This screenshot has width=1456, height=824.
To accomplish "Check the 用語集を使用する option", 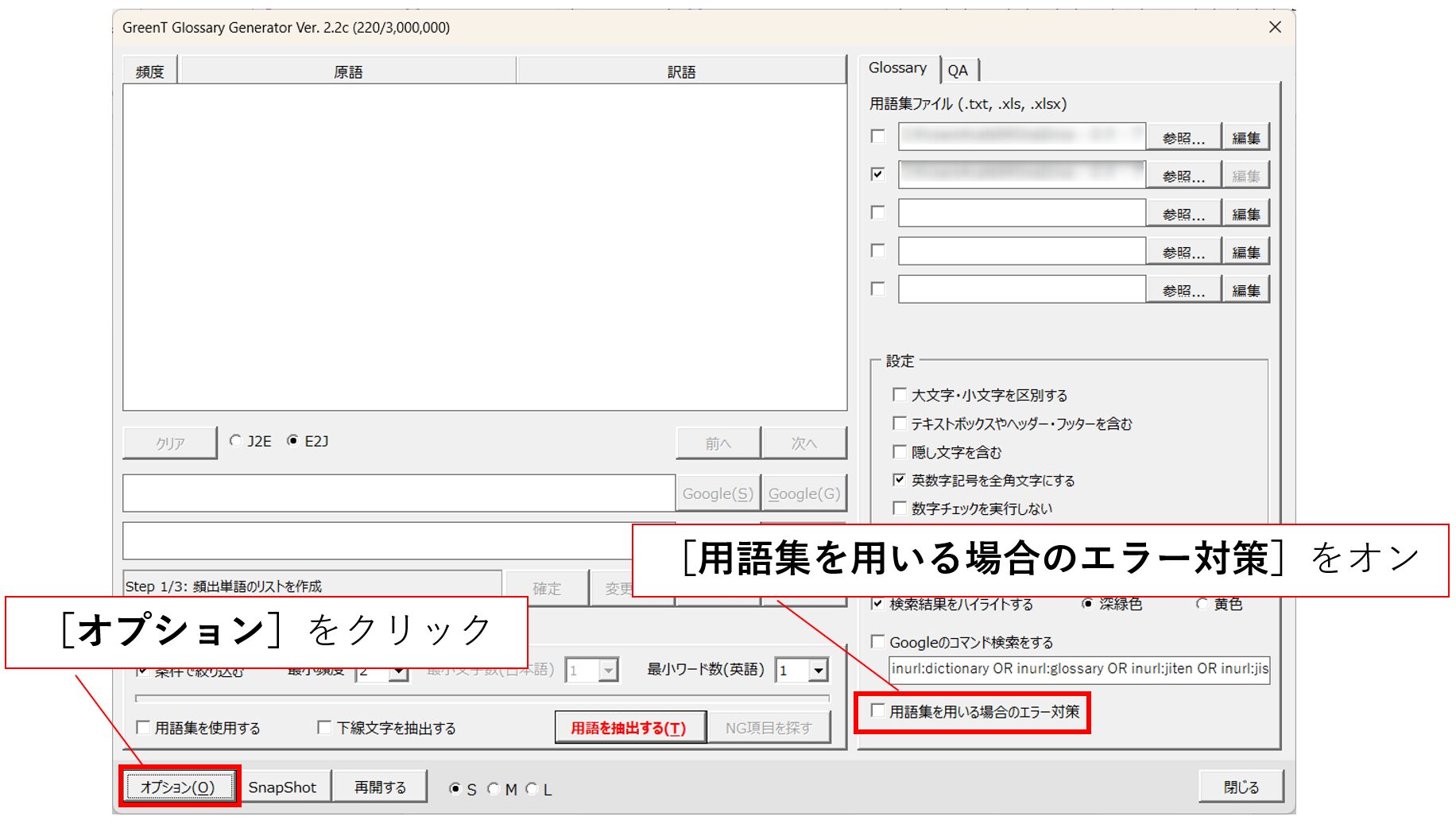I will (144, 727).
